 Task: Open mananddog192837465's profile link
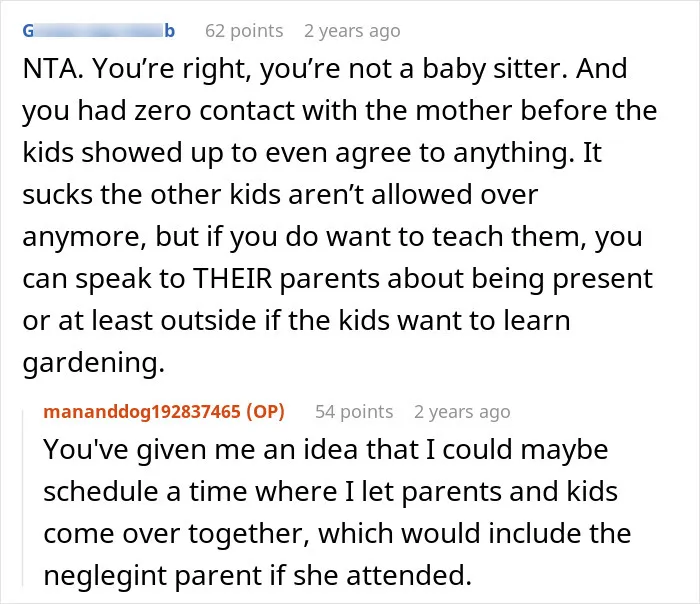(x=142, y=412)
